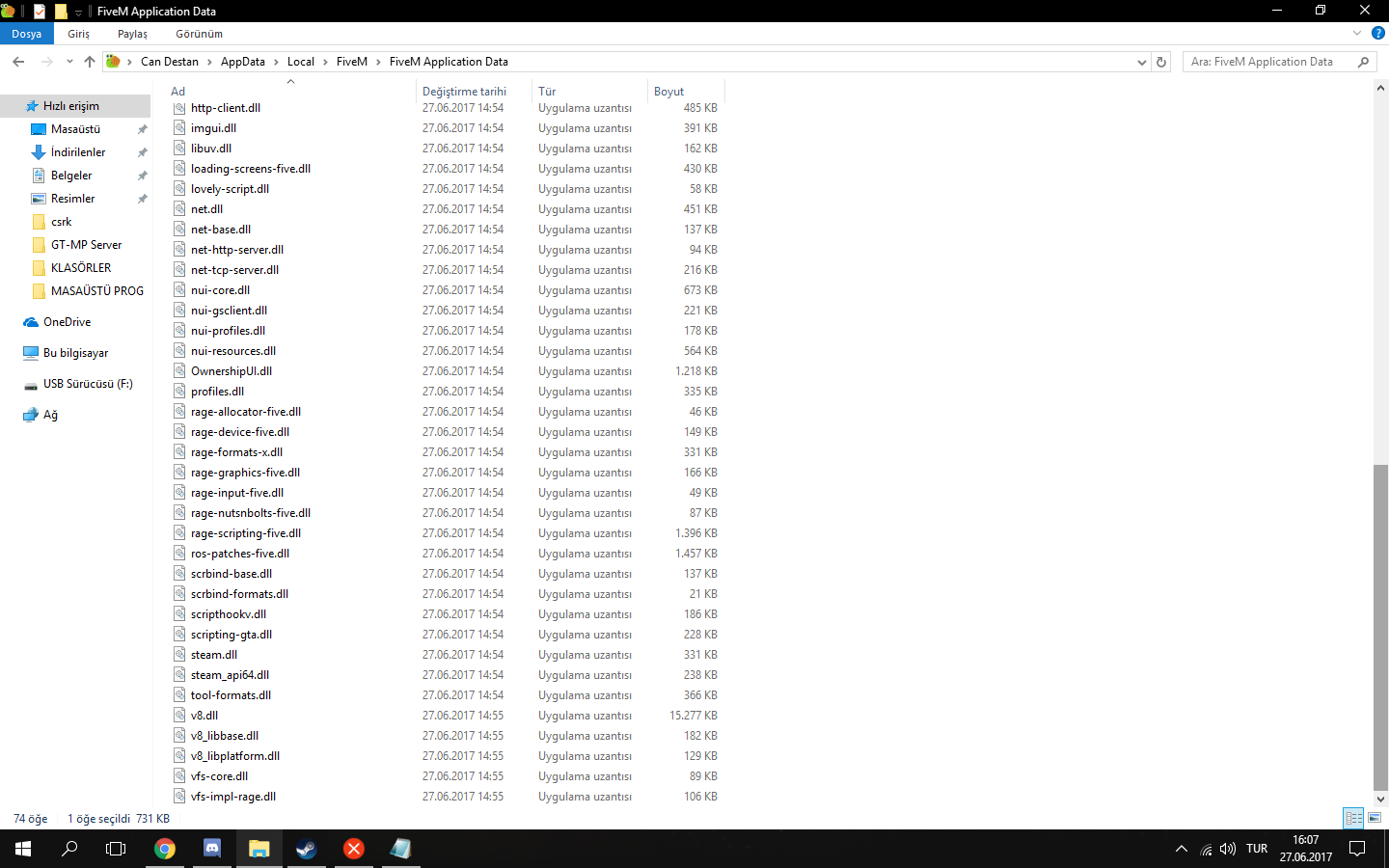Launch Google Chrome from the taskbar
Image resolution: width=1389 pixels, height=868 pixels.
point(165,849)
